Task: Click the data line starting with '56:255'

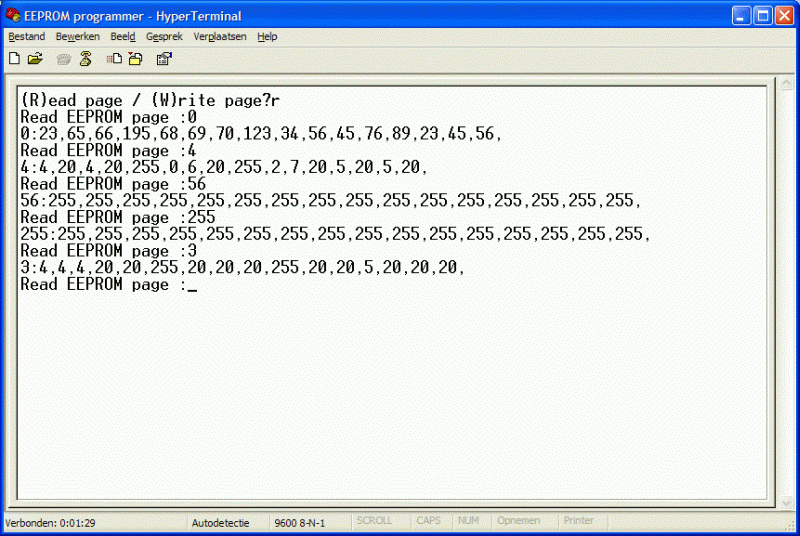Action: [331, 201]
